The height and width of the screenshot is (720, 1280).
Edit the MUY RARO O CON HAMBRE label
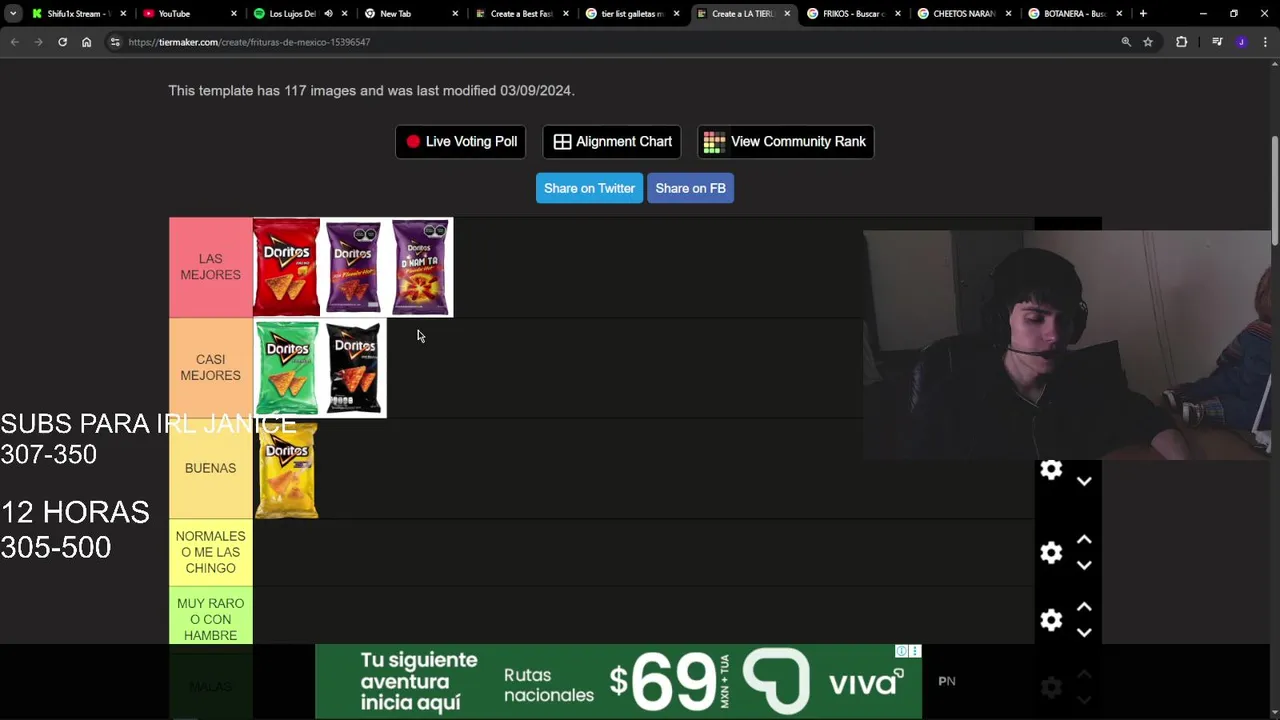pos(210,619)
